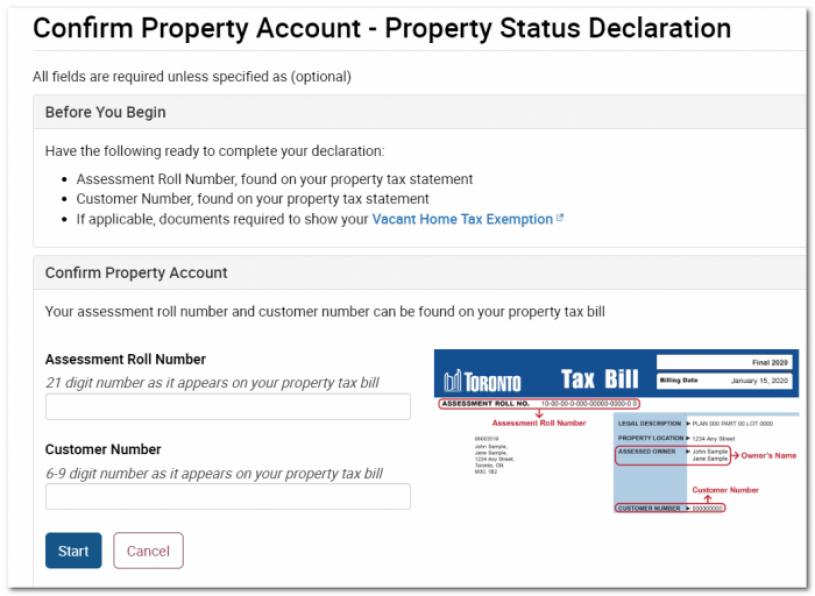Viewport: 815px width, 596px height.
Task: Click the Start button
Action: pyautogui.click(x=73, y=551)
